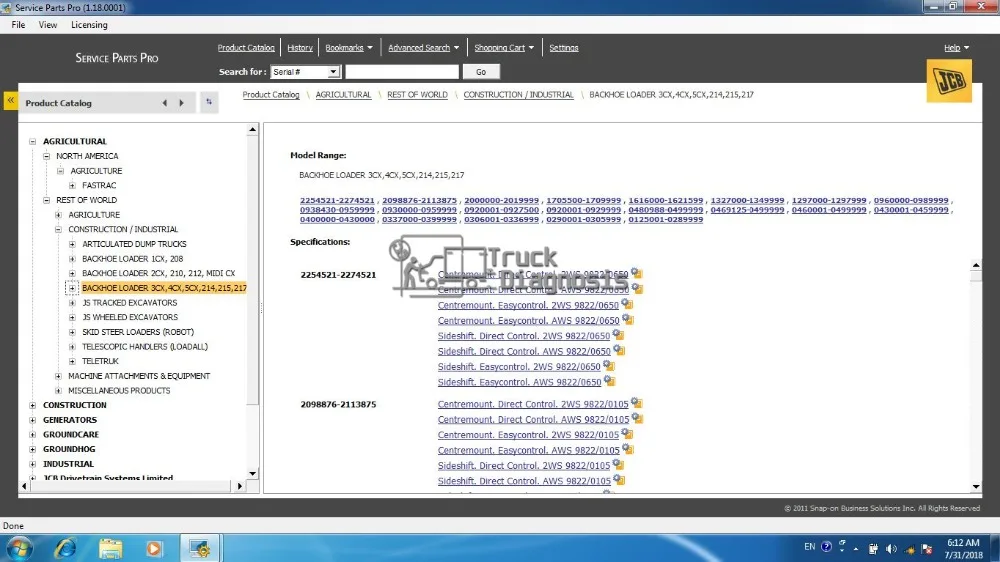Viewport: 1000px width, 562px height.
Task: Expand the FASTRAC tree node
Action: [72, 185]
